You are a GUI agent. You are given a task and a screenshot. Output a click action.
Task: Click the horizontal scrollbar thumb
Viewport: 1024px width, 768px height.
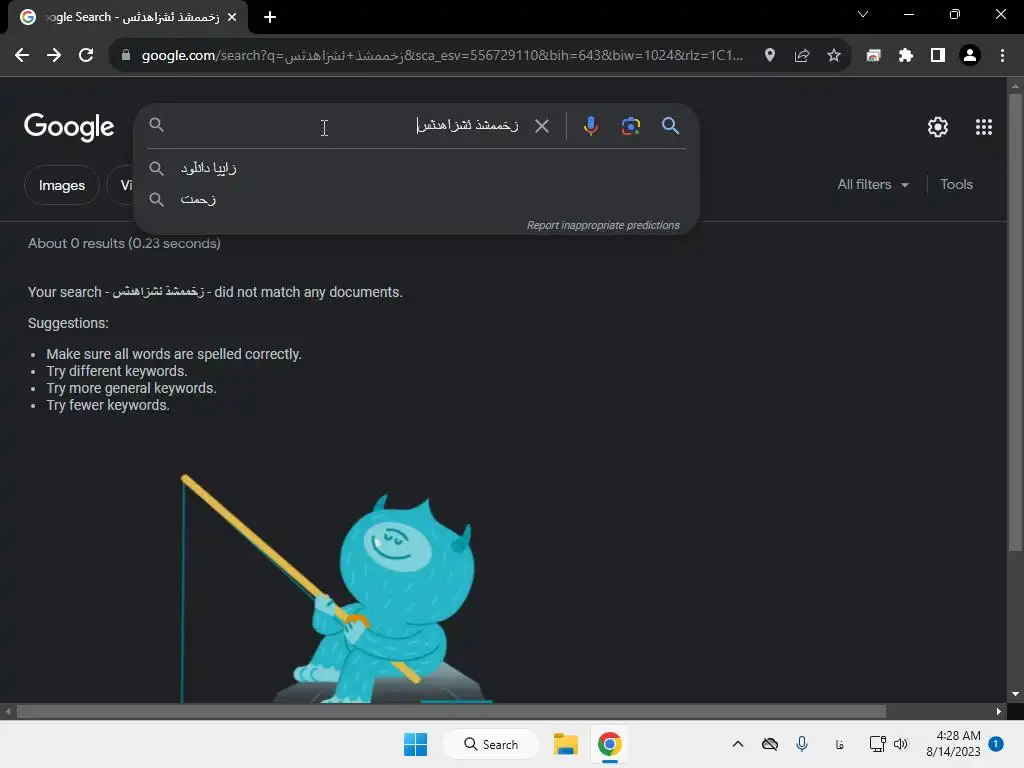[451, 711]
